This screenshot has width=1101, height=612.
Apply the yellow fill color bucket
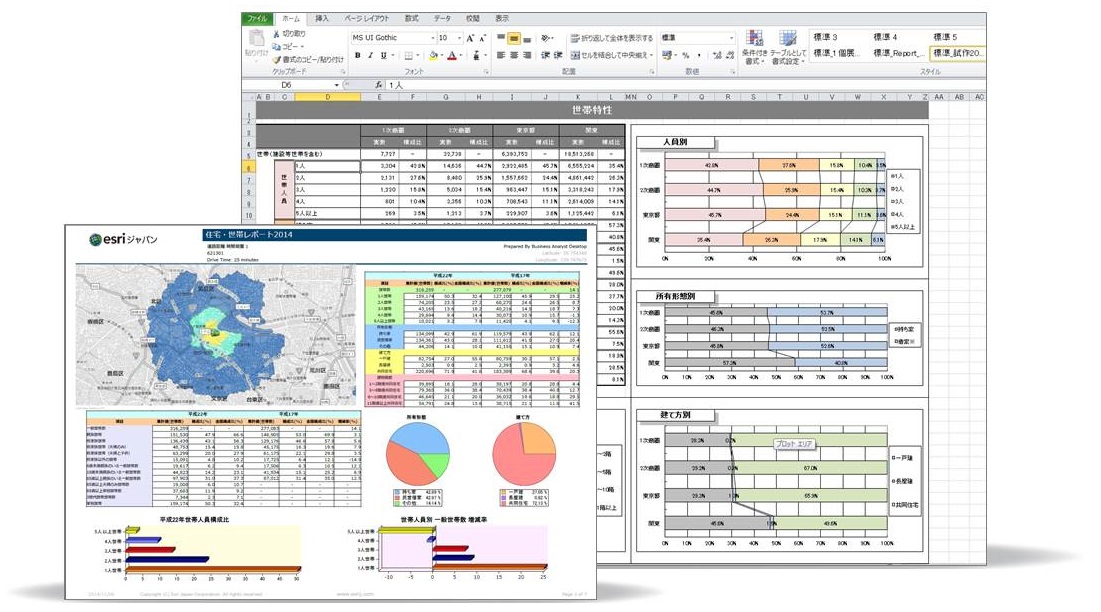click(x=433, y=55)
